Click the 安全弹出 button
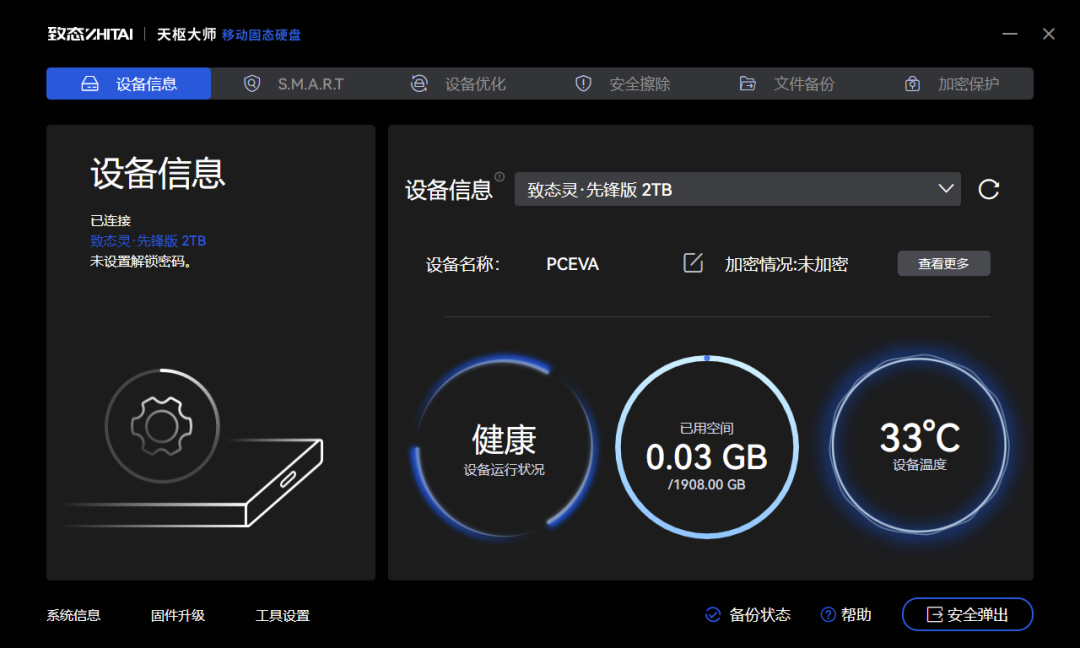 [x=967, y=614]
